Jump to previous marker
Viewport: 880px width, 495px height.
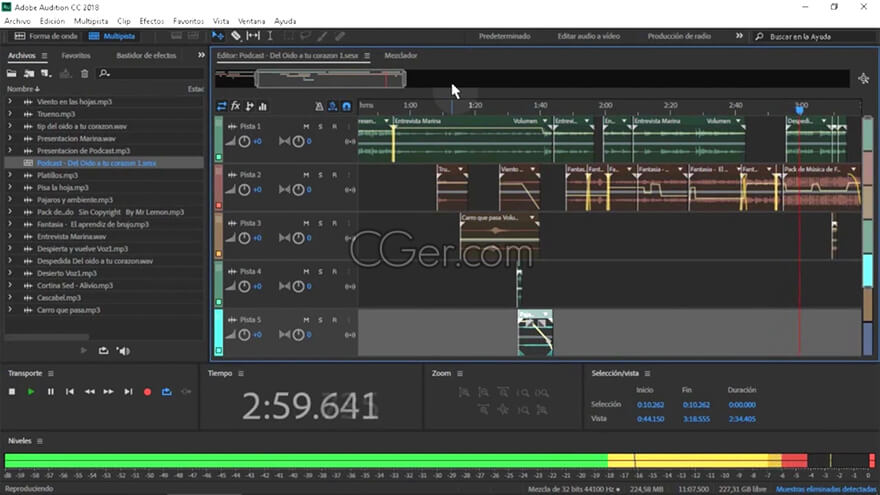(x=70, y=392)
